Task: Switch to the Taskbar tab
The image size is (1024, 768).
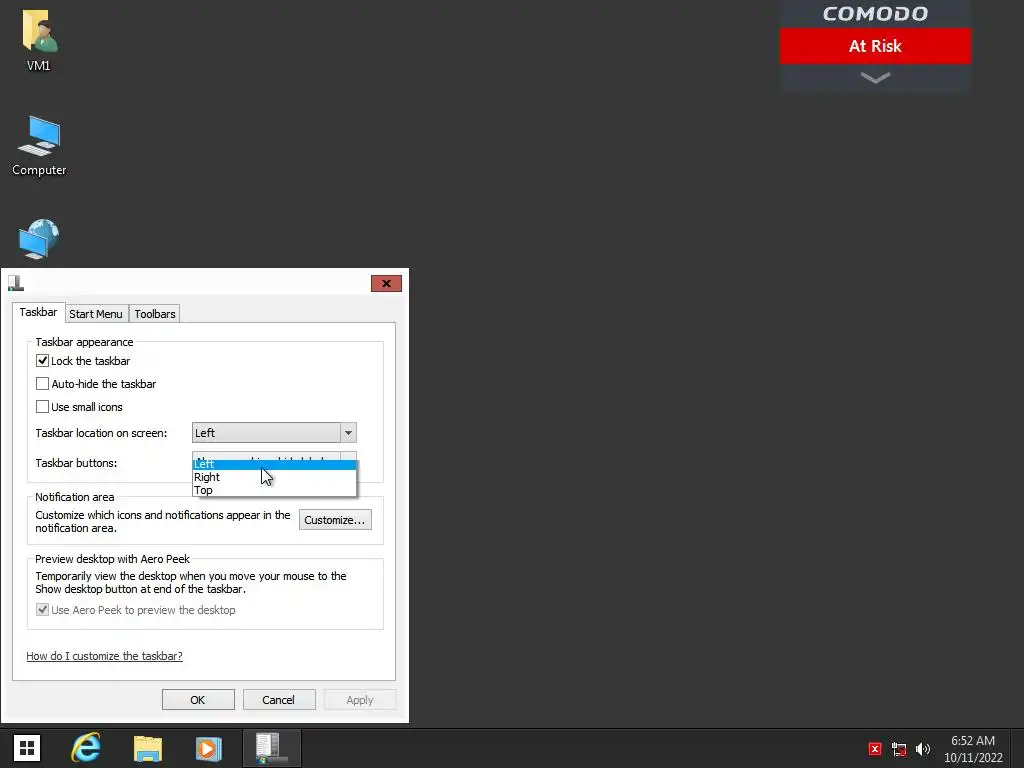Action: pos(39,312)
